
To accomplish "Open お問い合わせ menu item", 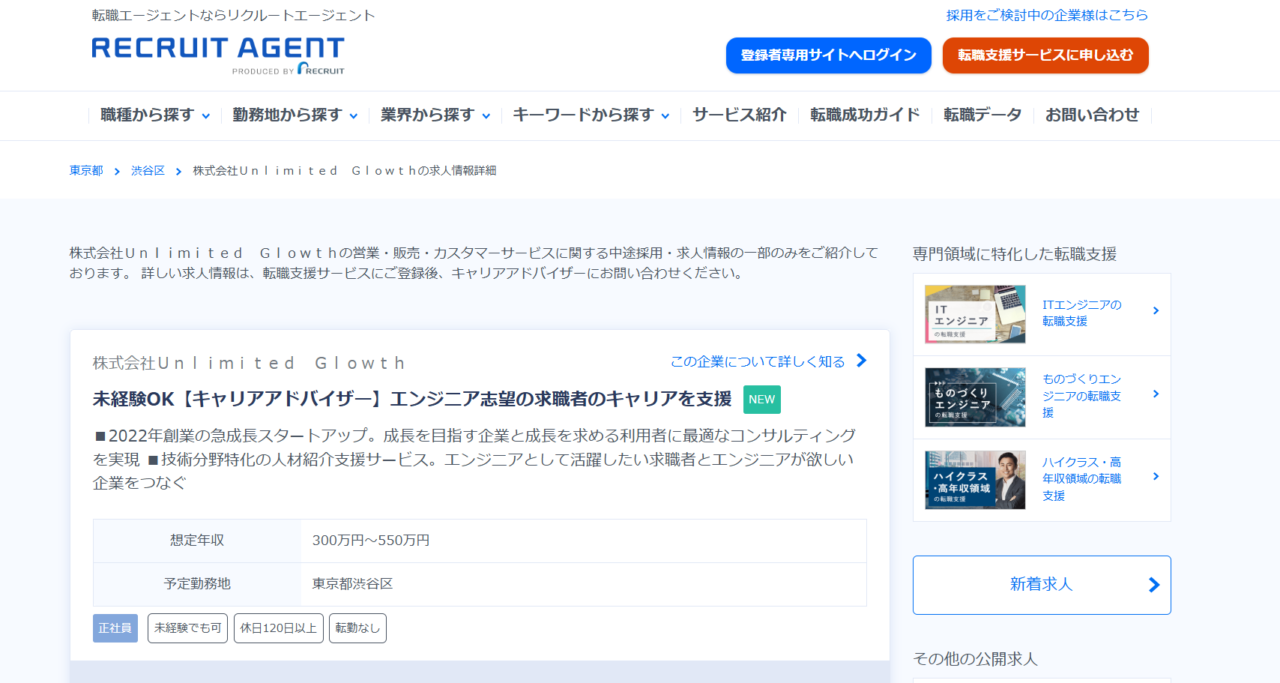I will [x=1092, y=115].
